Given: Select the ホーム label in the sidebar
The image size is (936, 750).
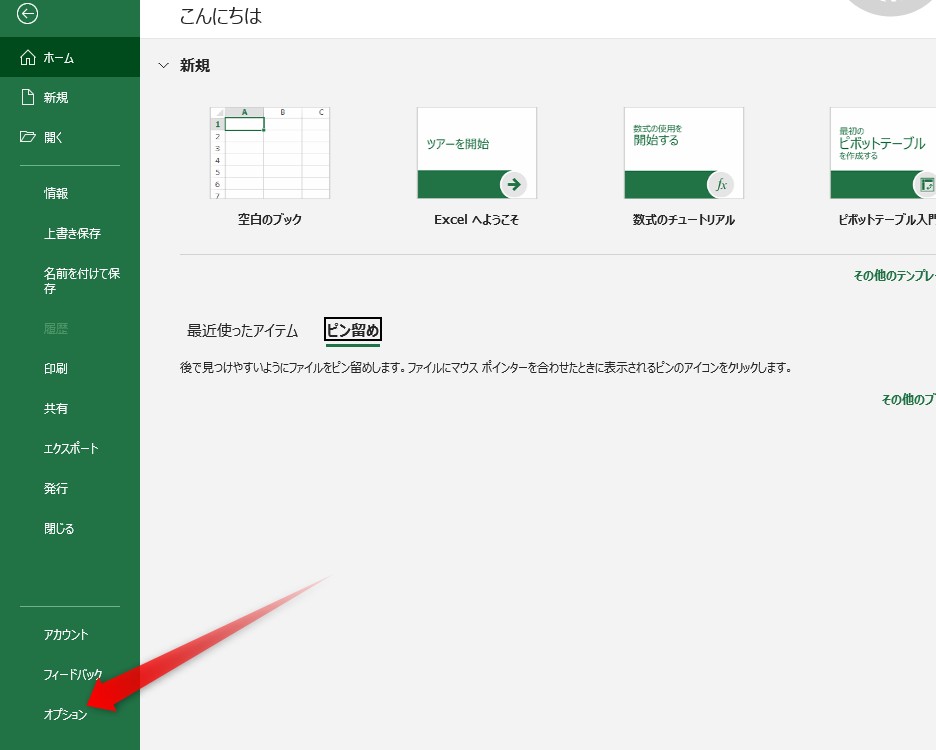Looking at the screenshot, I should pos(58,58).
